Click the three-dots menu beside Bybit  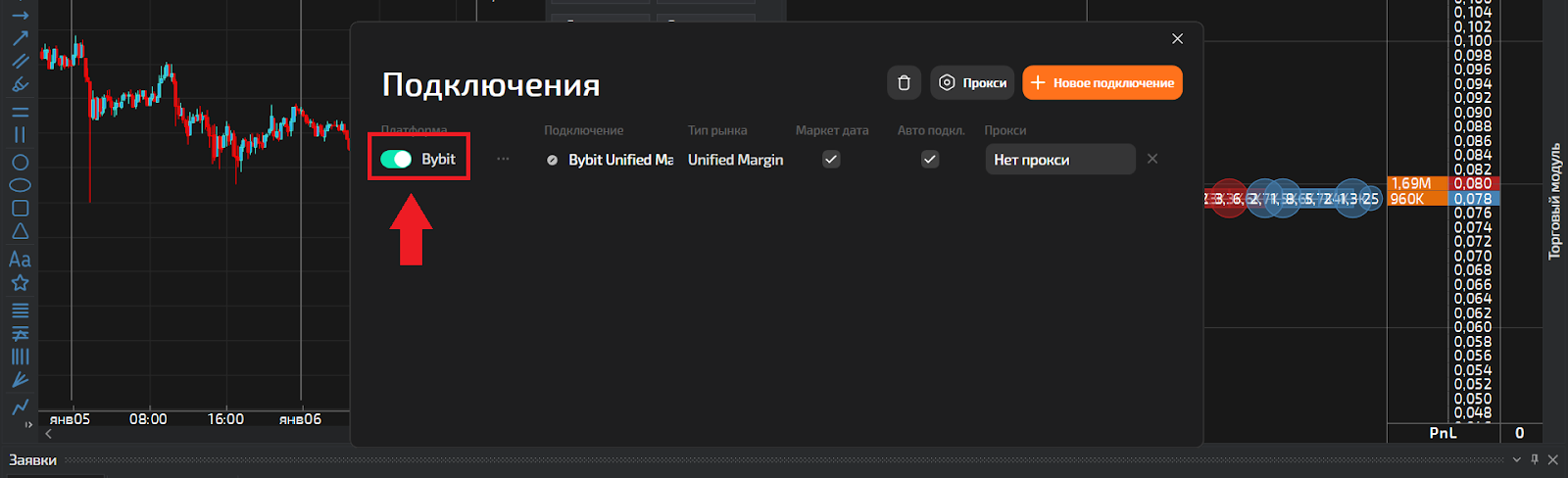tap(503, 160)
